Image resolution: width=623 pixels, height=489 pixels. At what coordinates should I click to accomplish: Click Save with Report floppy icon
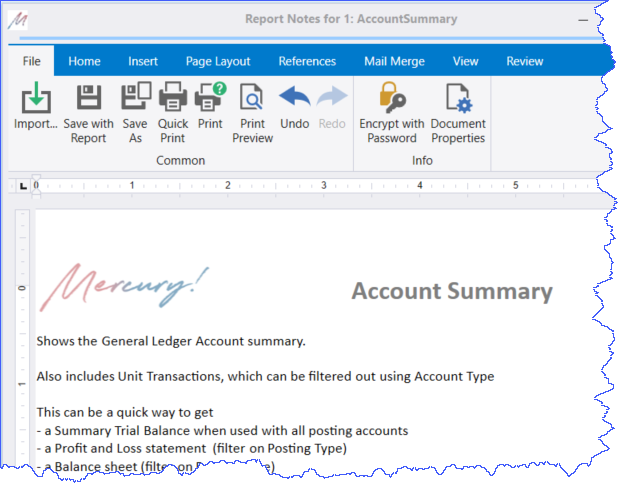(89, 97)
